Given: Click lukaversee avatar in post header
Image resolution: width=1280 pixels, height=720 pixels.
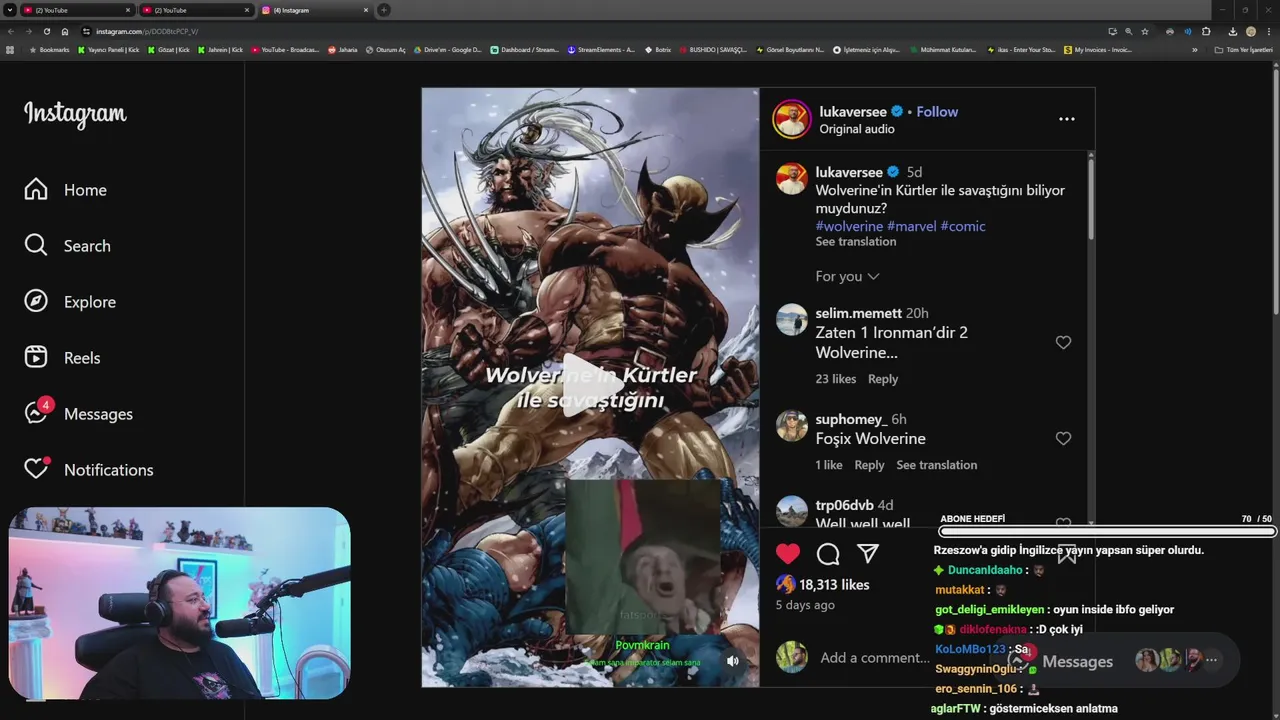Looking at the screenshot, I should [x=792, y=119].
